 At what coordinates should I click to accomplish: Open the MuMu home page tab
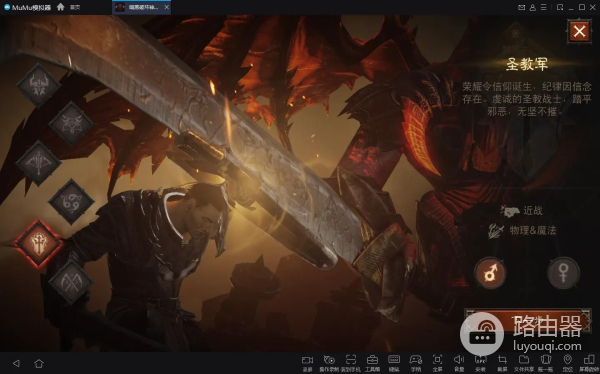[69, 7]
